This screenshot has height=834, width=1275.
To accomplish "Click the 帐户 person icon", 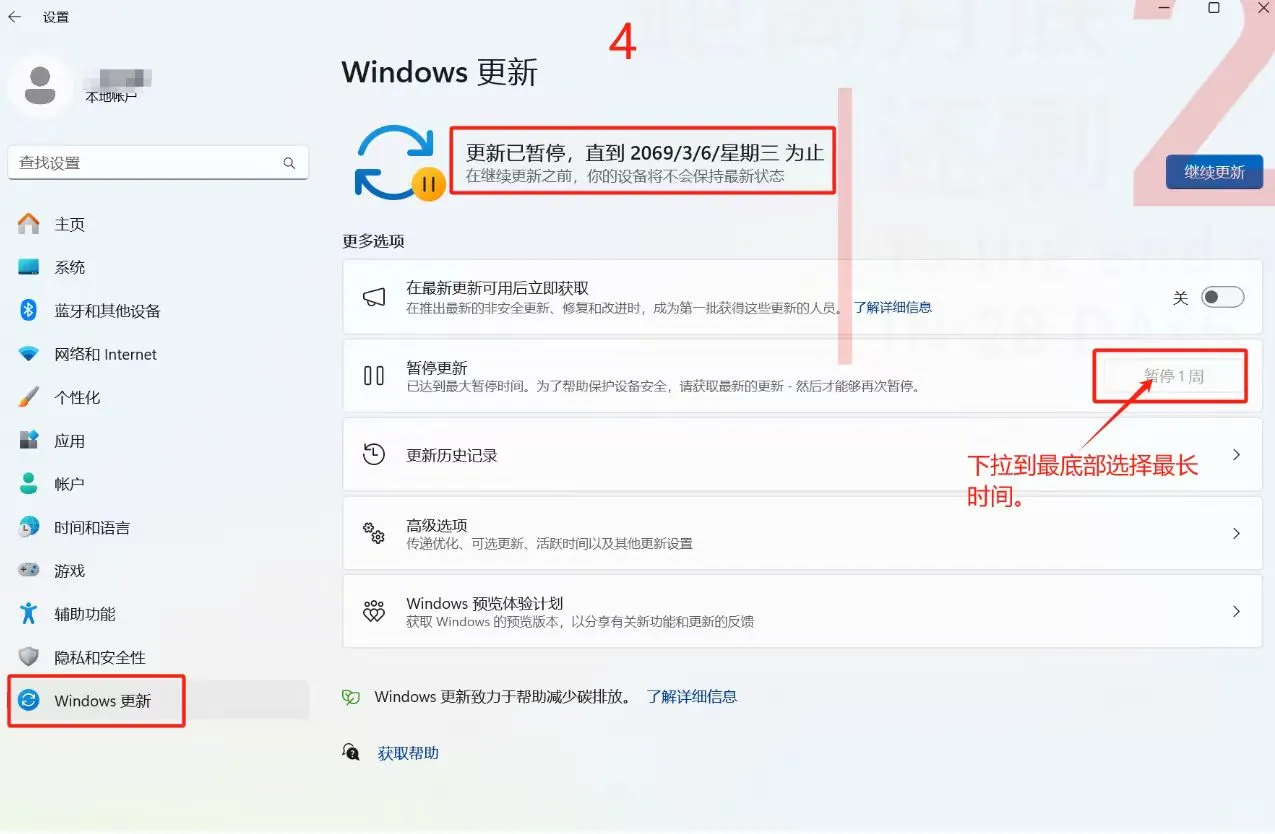I will [29, 484].
